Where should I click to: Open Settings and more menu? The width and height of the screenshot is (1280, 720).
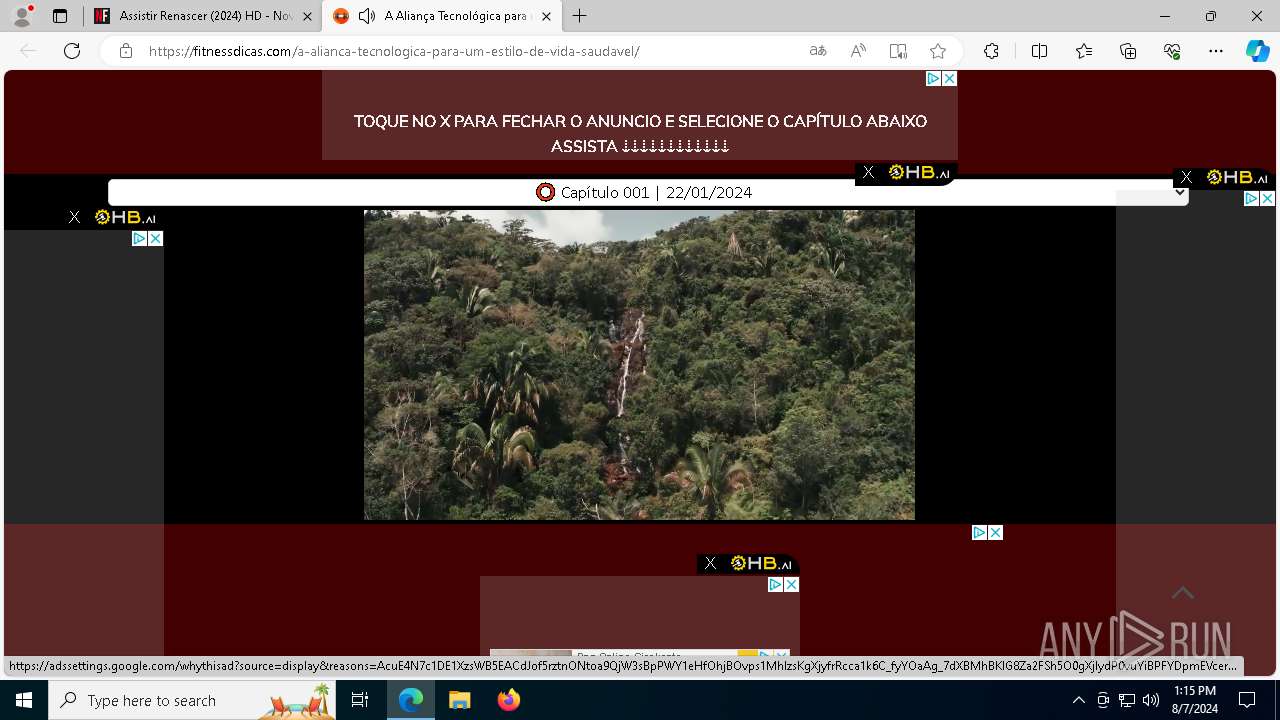[1216, 51]
